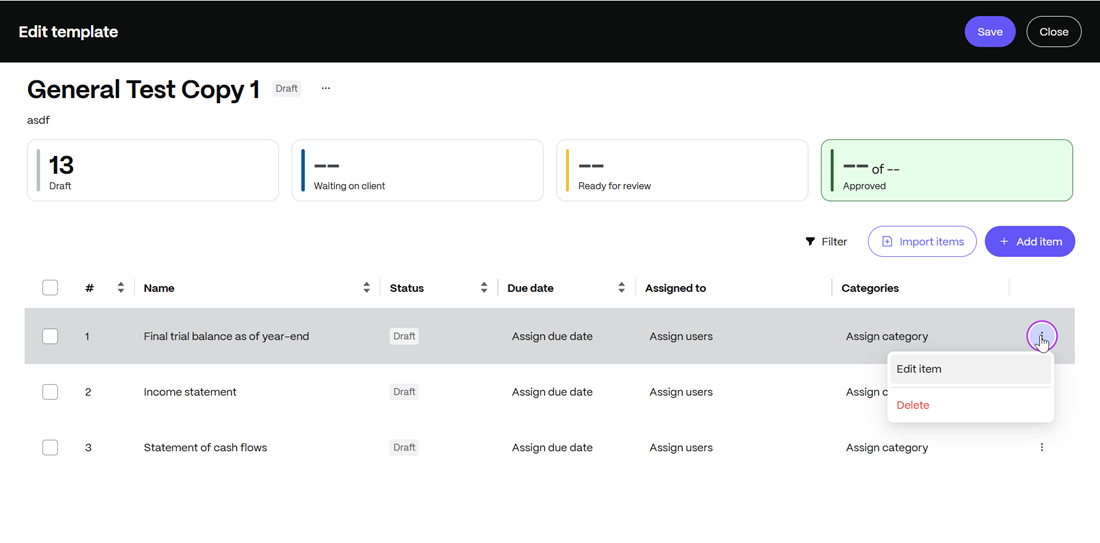Click the Draft badge next to template title
The height and width of the screenshot is (543, 1100).
click(x=287, y=88)
